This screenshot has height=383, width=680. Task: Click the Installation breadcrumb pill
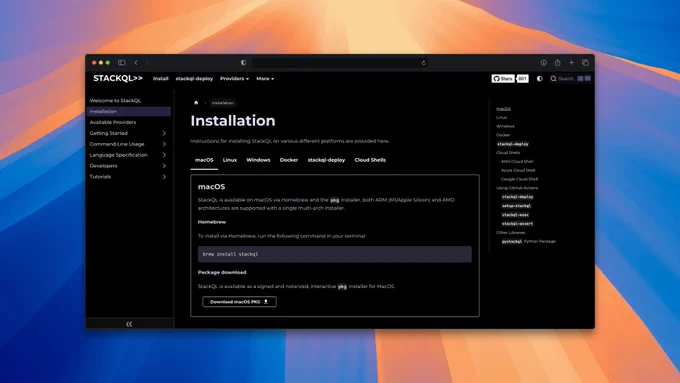click(x=223, y=103)
